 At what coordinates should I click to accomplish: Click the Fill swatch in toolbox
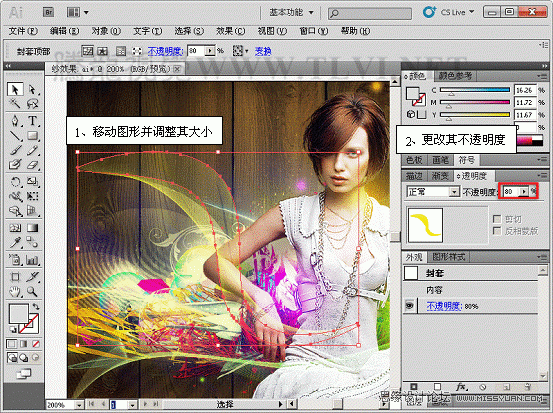[18, 314]
